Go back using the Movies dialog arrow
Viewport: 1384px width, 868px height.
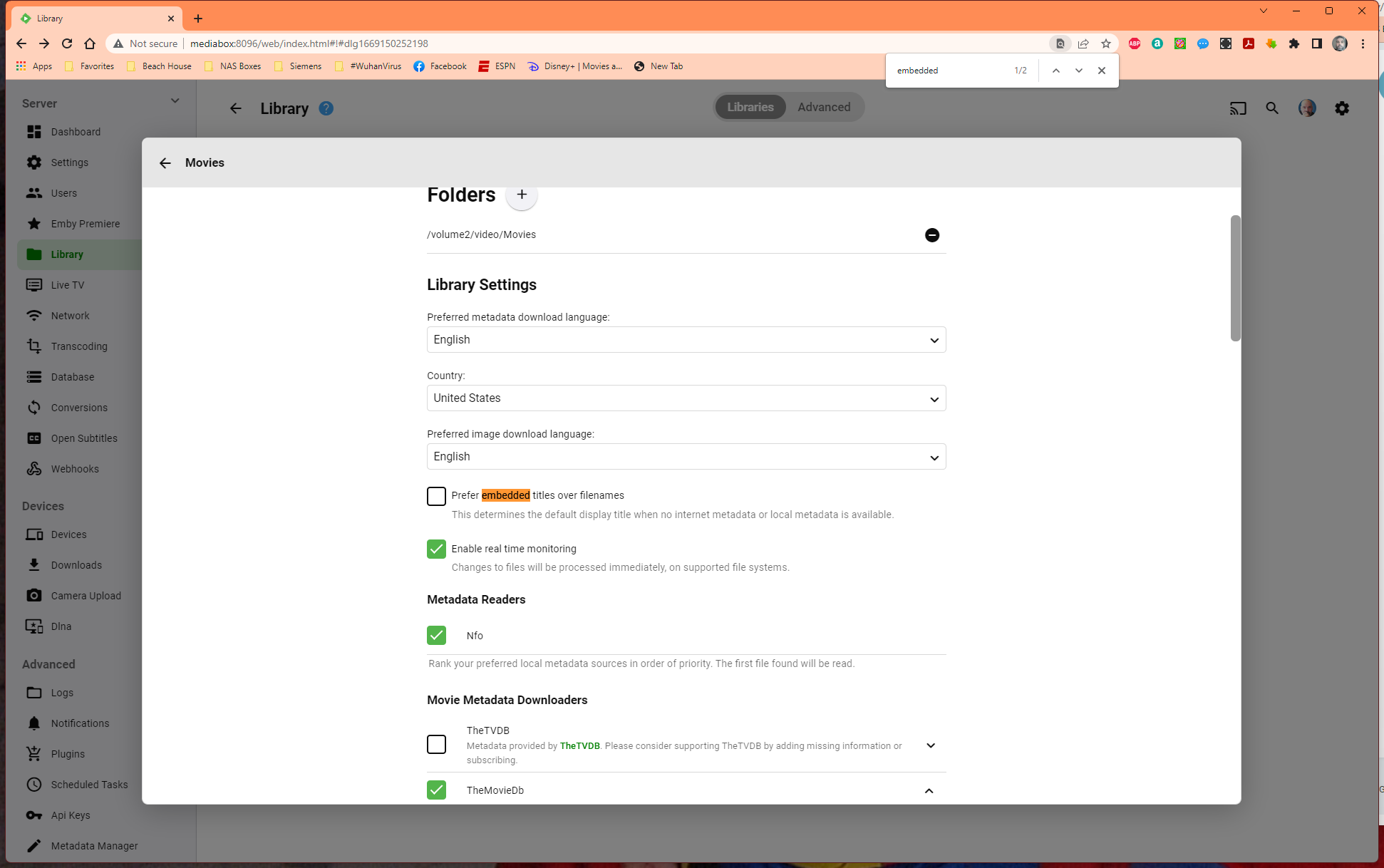[x=165, y=163]
